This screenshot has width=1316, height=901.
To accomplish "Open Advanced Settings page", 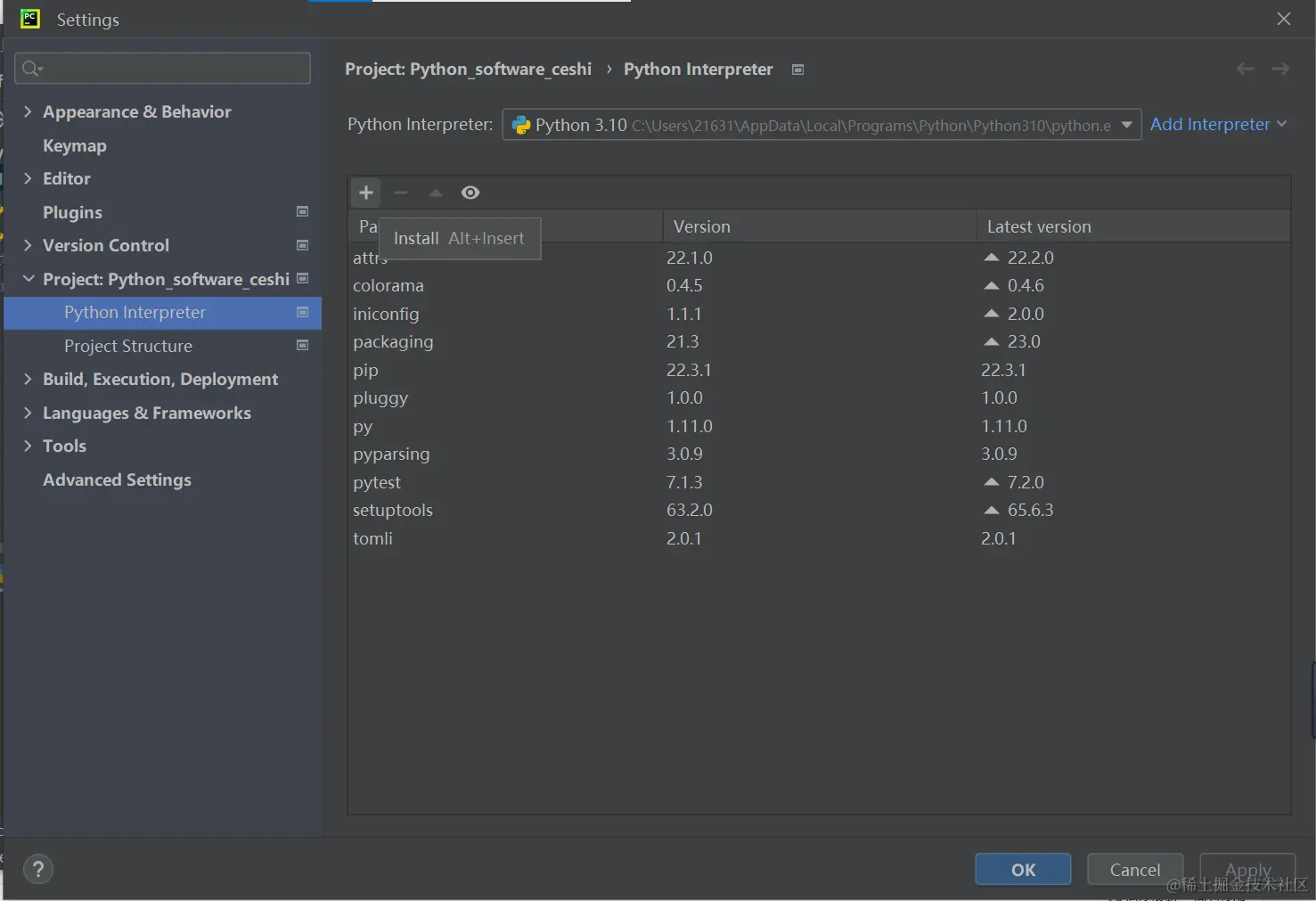I will [x=117, y=479].
